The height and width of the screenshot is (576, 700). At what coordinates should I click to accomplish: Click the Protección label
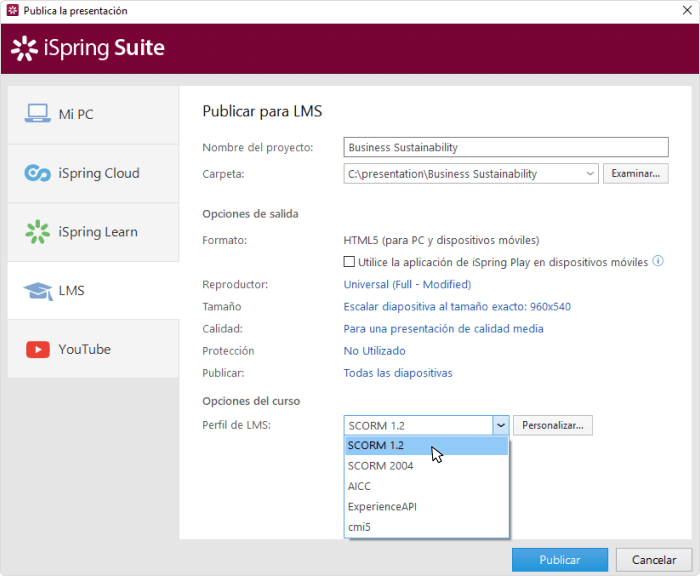pos(228,351)
